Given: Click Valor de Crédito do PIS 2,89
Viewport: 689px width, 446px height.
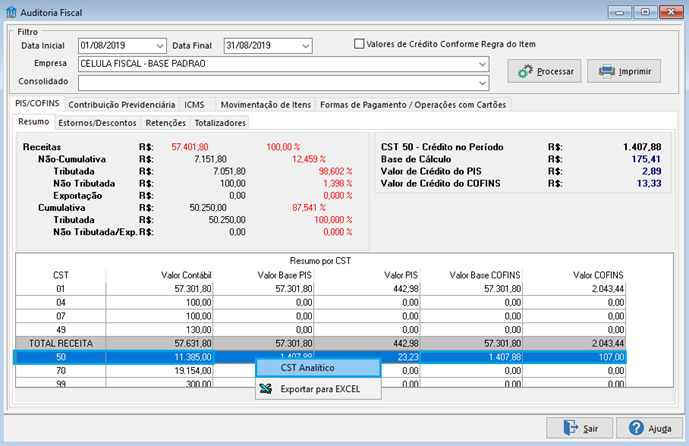Looking at the screenshot, I should pos(651,171).
